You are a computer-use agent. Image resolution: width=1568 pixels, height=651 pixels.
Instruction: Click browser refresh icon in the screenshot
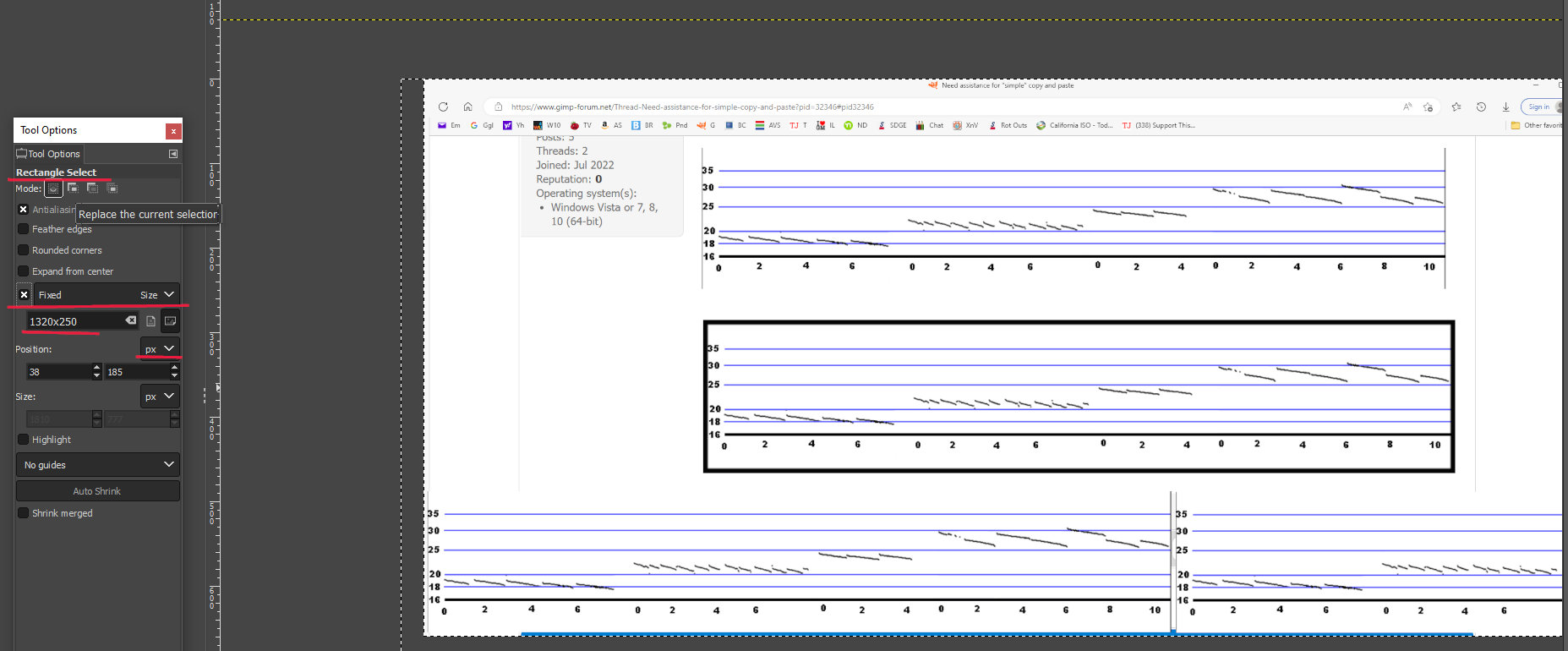click(x=443, y=107)
